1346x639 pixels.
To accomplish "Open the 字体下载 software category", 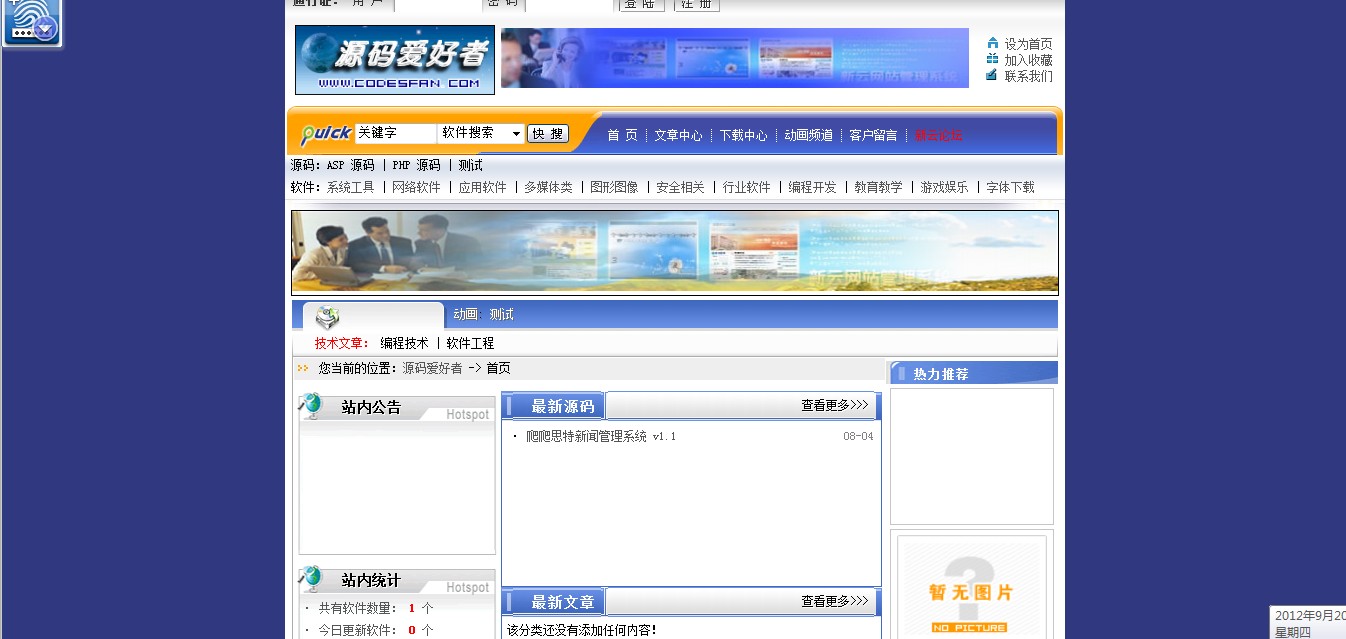I will point(1010,187).
